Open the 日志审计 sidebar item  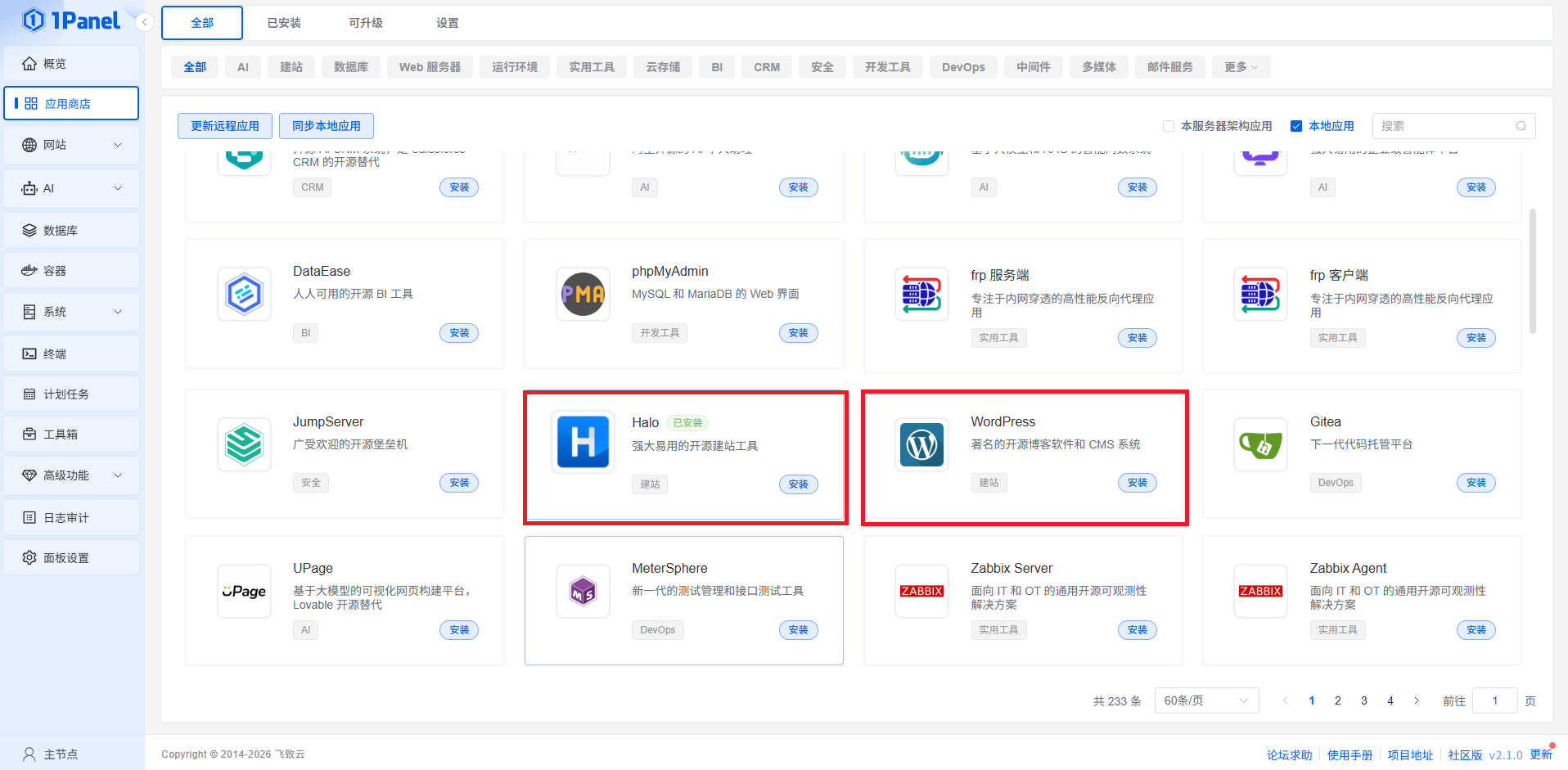pyautogui.click(x=71, y=518)
